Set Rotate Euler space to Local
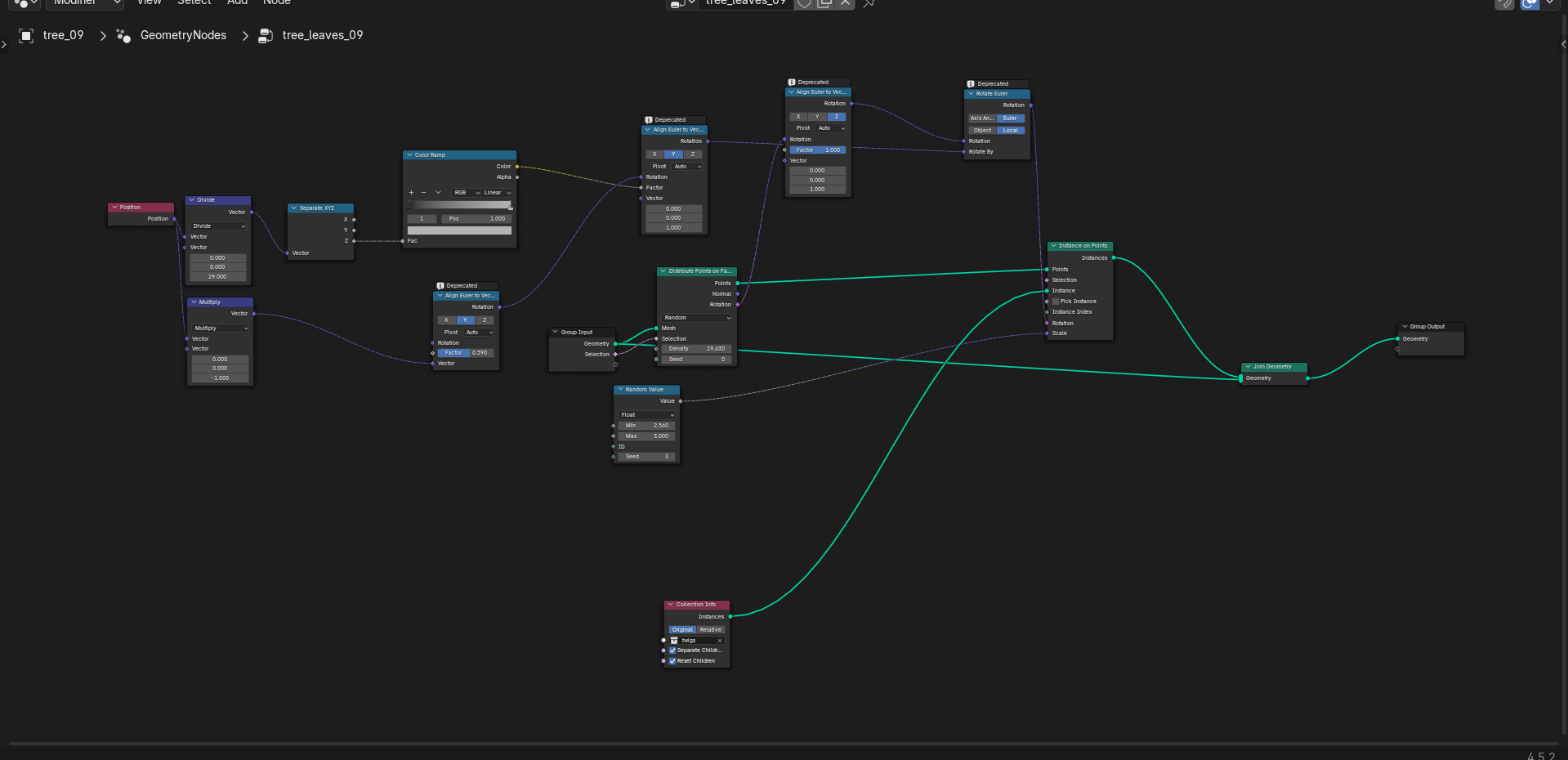 click(1011, 131)
